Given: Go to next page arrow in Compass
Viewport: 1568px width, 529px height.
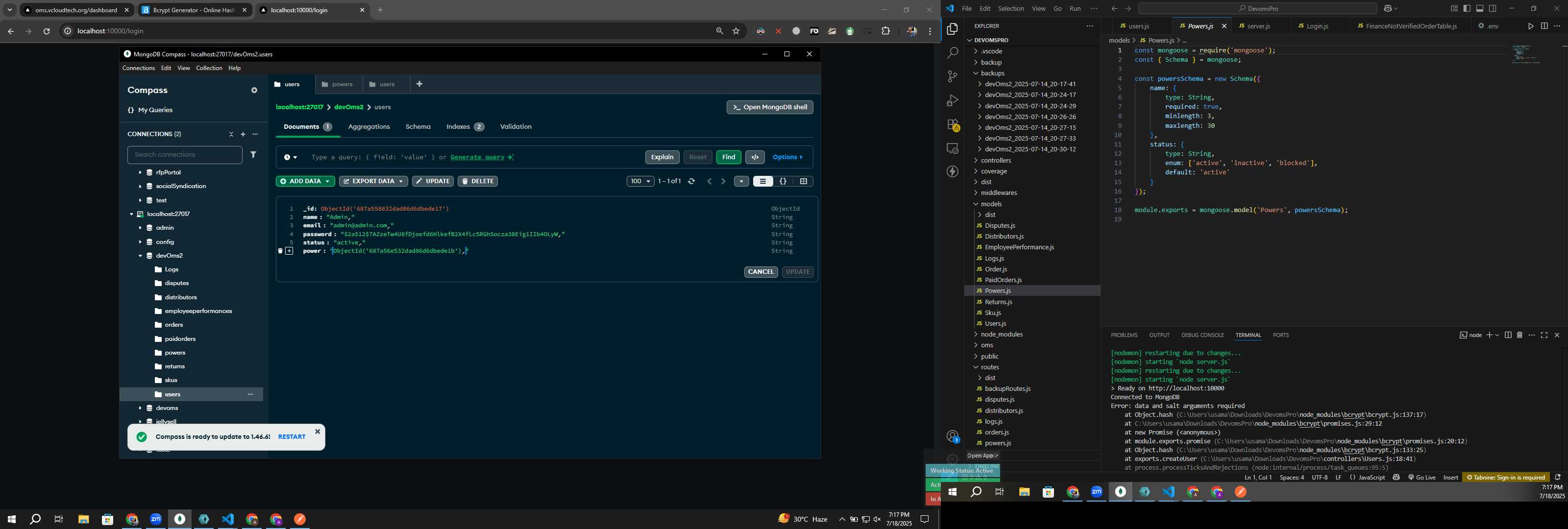Looking at the screenshot, I should coord(723,181).
